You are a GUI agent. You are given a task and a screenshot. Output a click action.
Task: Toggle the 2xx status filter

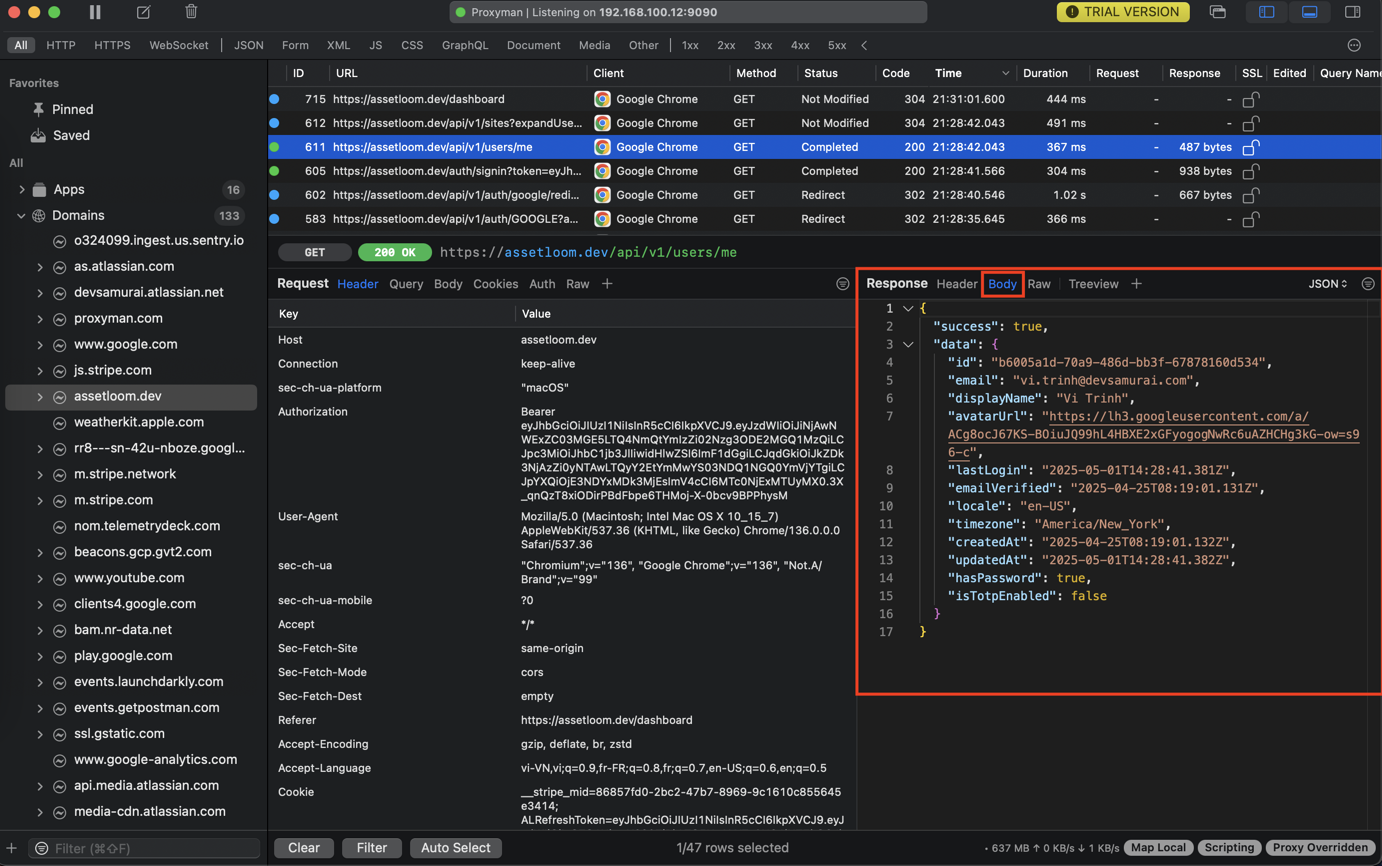pos(726,45)
